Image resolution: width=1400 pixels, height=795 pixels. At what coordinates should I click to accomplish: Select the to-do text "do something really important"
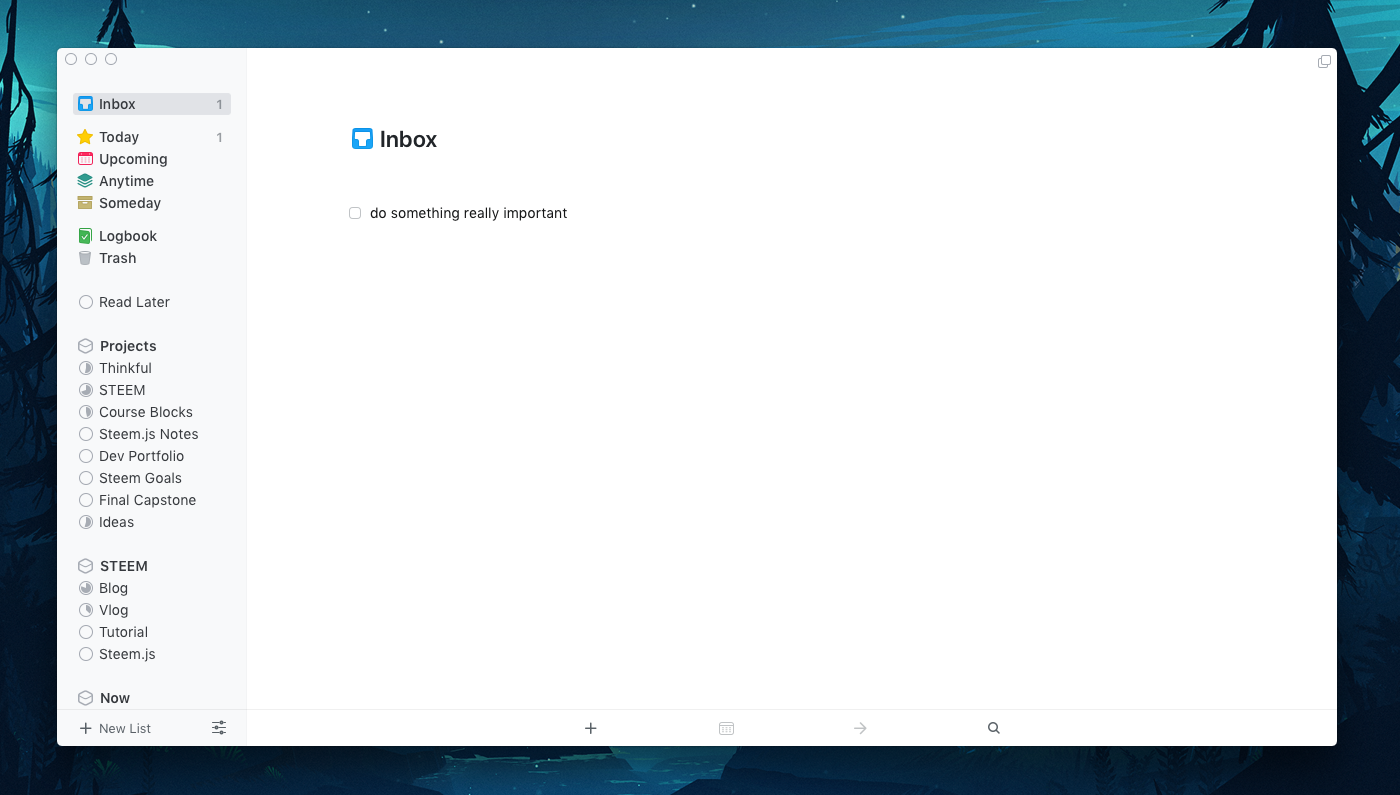(468, 213)
